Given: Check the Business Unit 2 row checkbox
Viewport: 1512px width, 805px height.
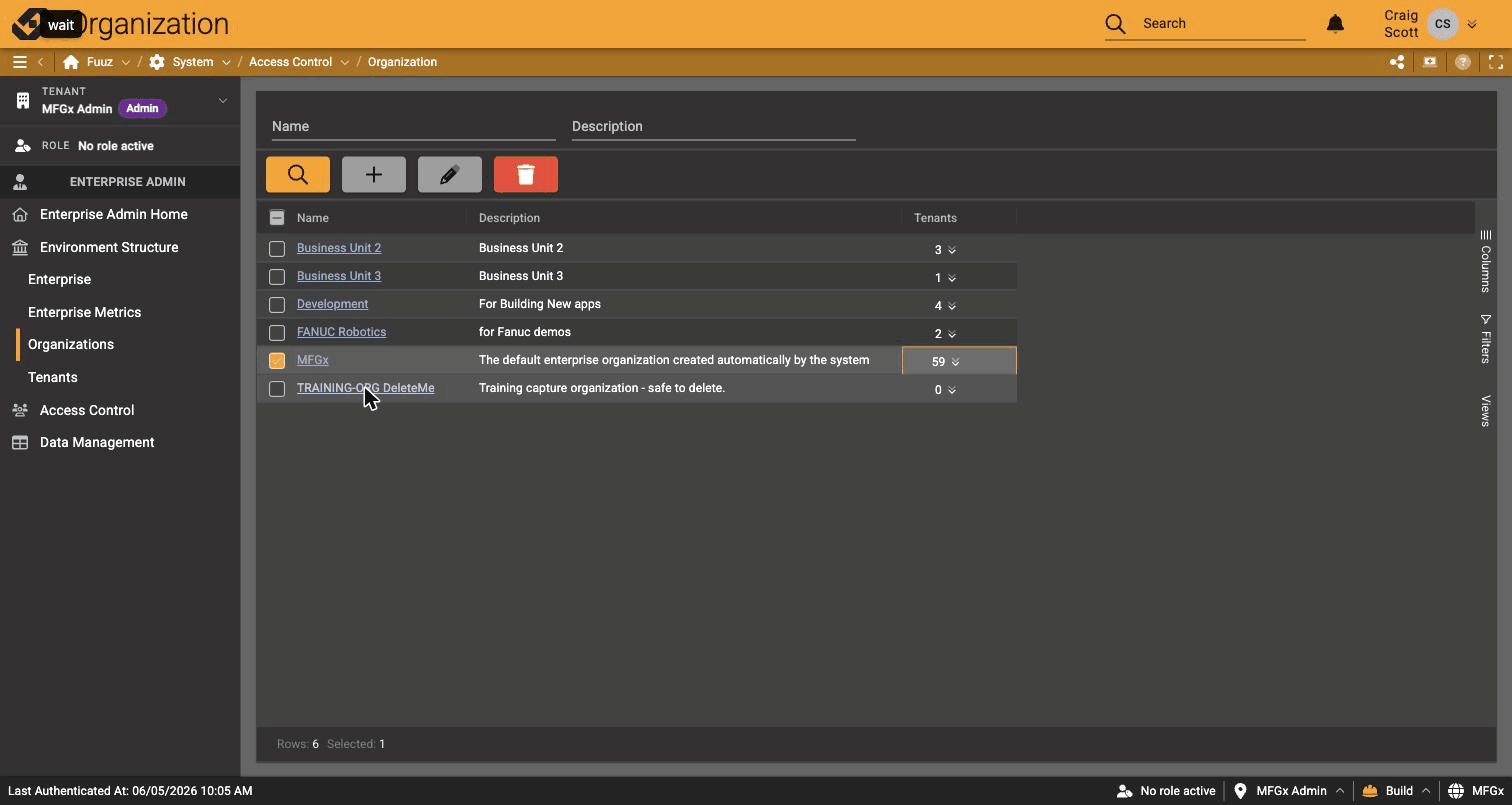Looking at the screenshot, I should pos(277,249).
